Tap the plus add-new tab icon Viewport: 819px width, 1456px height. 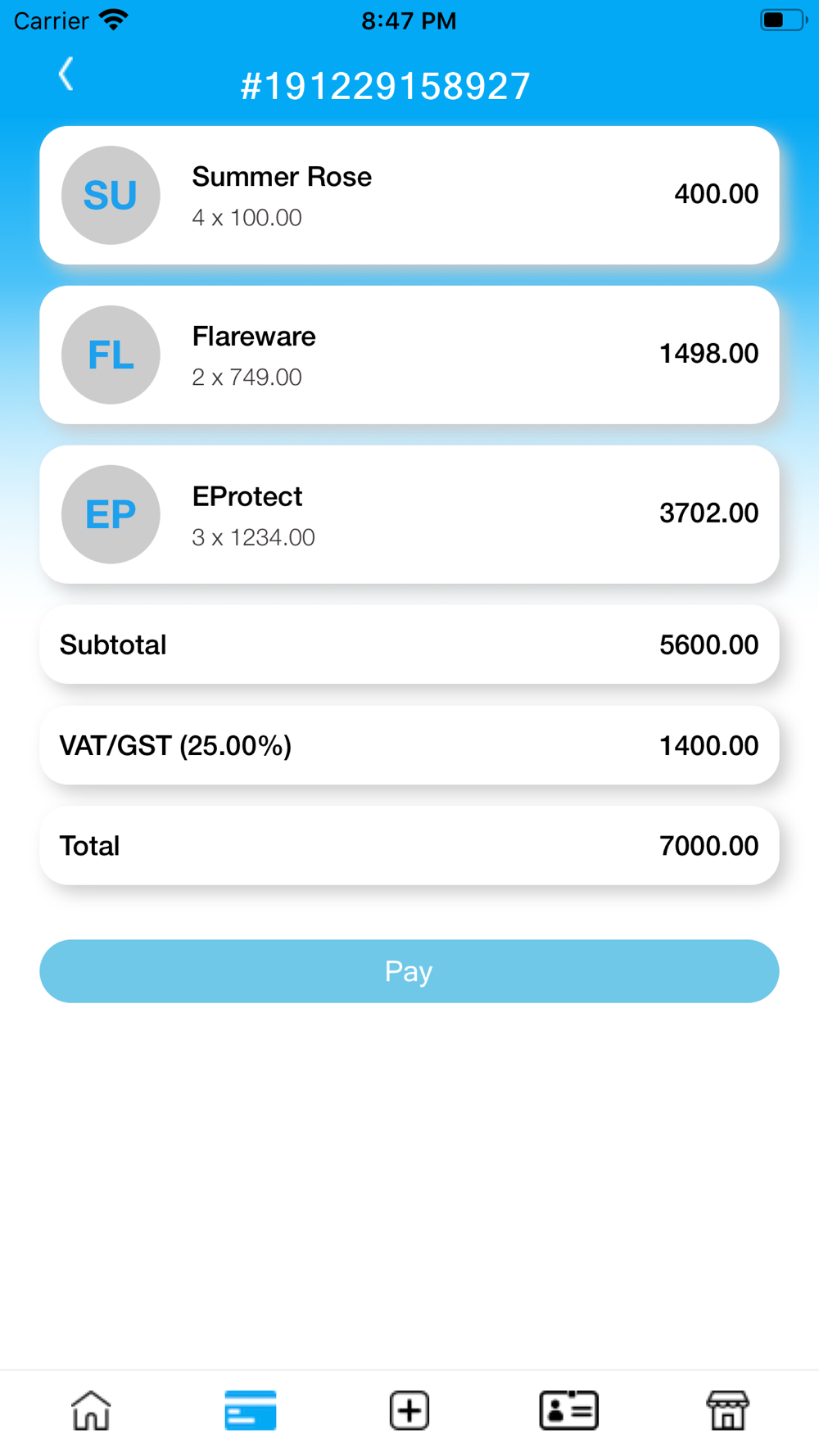(x=409, y=1410)
